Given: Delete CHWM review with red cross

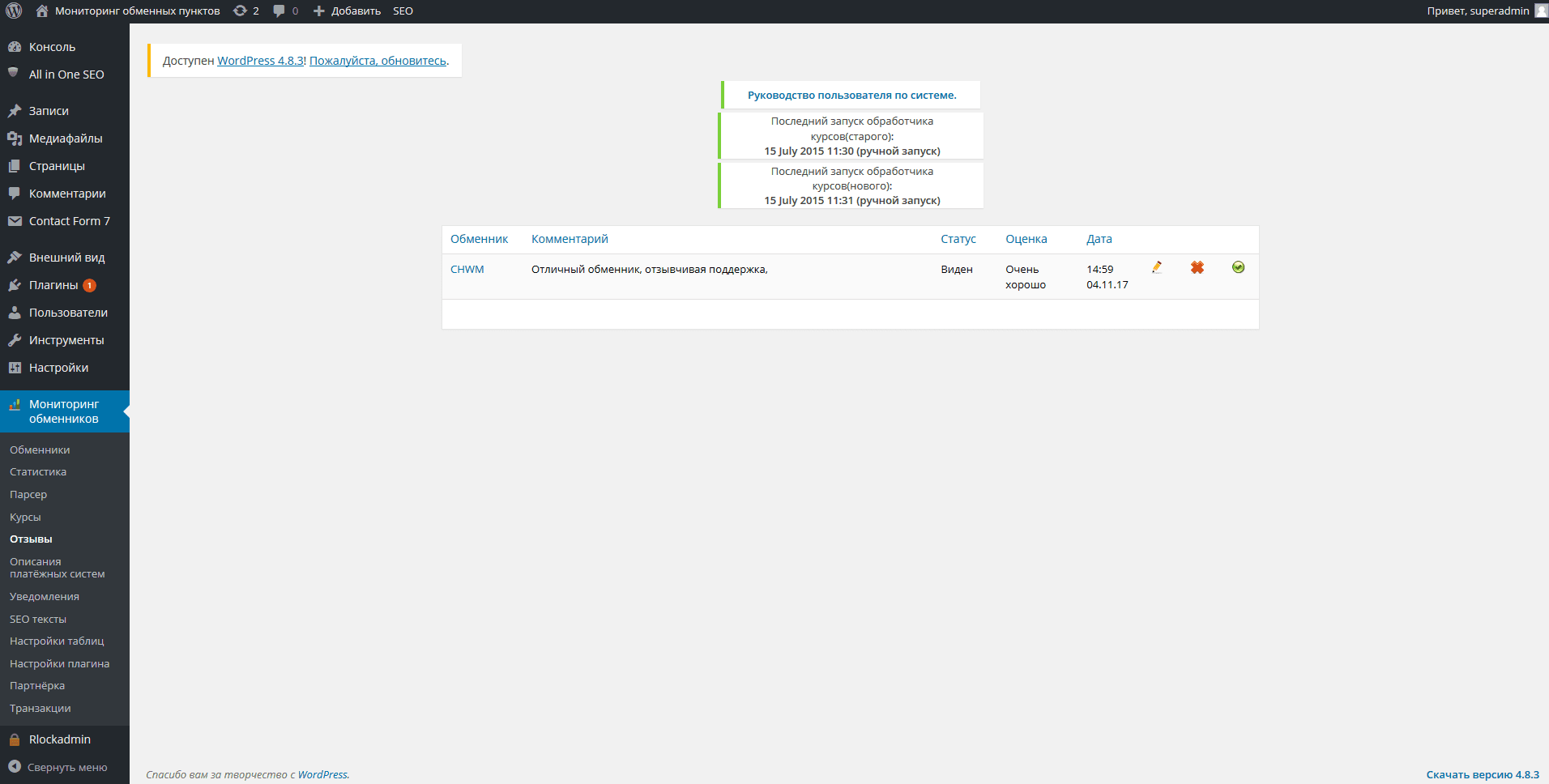Looking at the screenshot, I should [1197, 267].
